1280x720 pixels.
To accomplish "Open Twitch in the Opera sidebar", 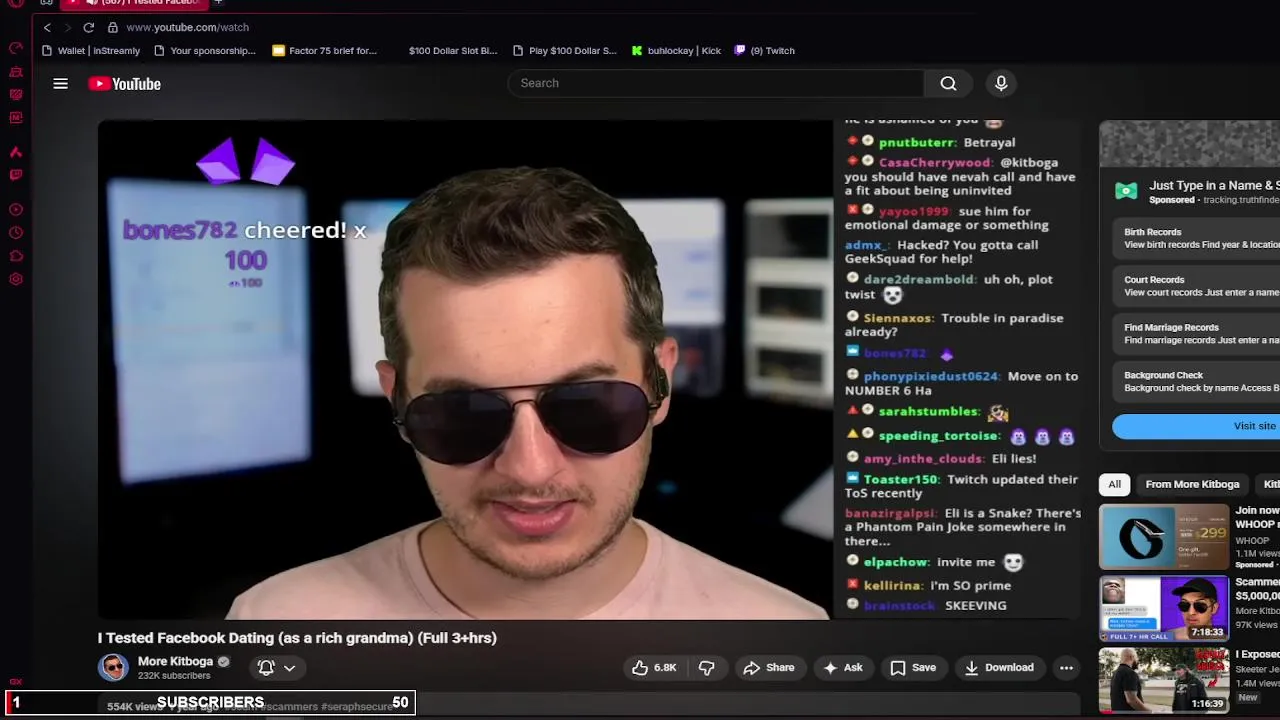I will [16, 175].
